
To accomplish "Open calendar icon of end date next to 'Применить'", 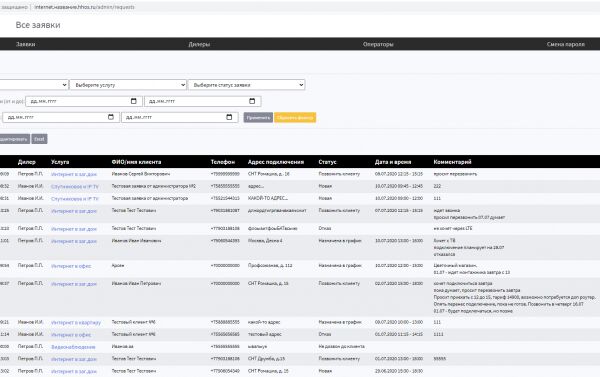I will pos(229,117).
